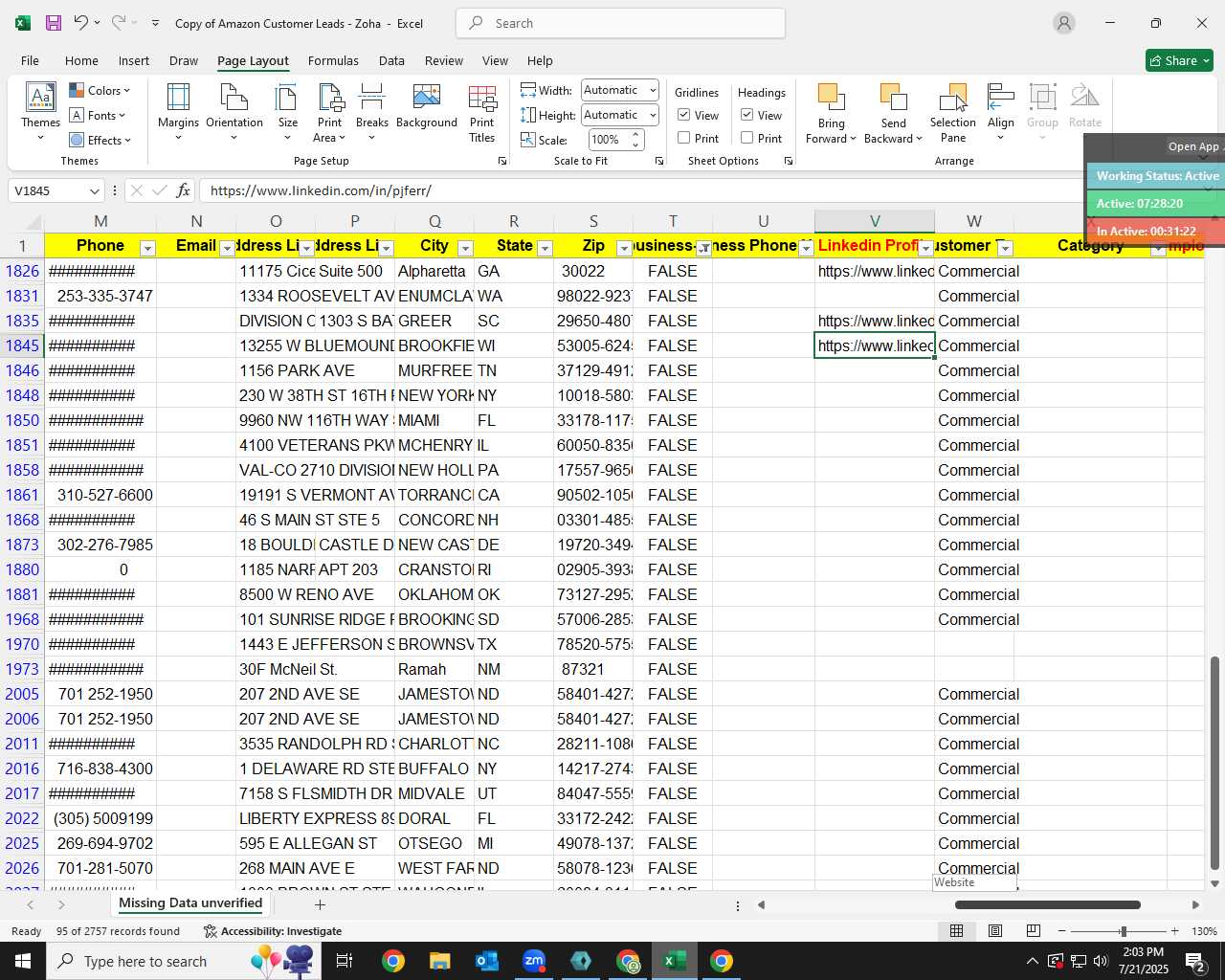The width and height of the screenshot is (1225, 980).
Task: Open the Breaks menu
Action: click(371, 113)
